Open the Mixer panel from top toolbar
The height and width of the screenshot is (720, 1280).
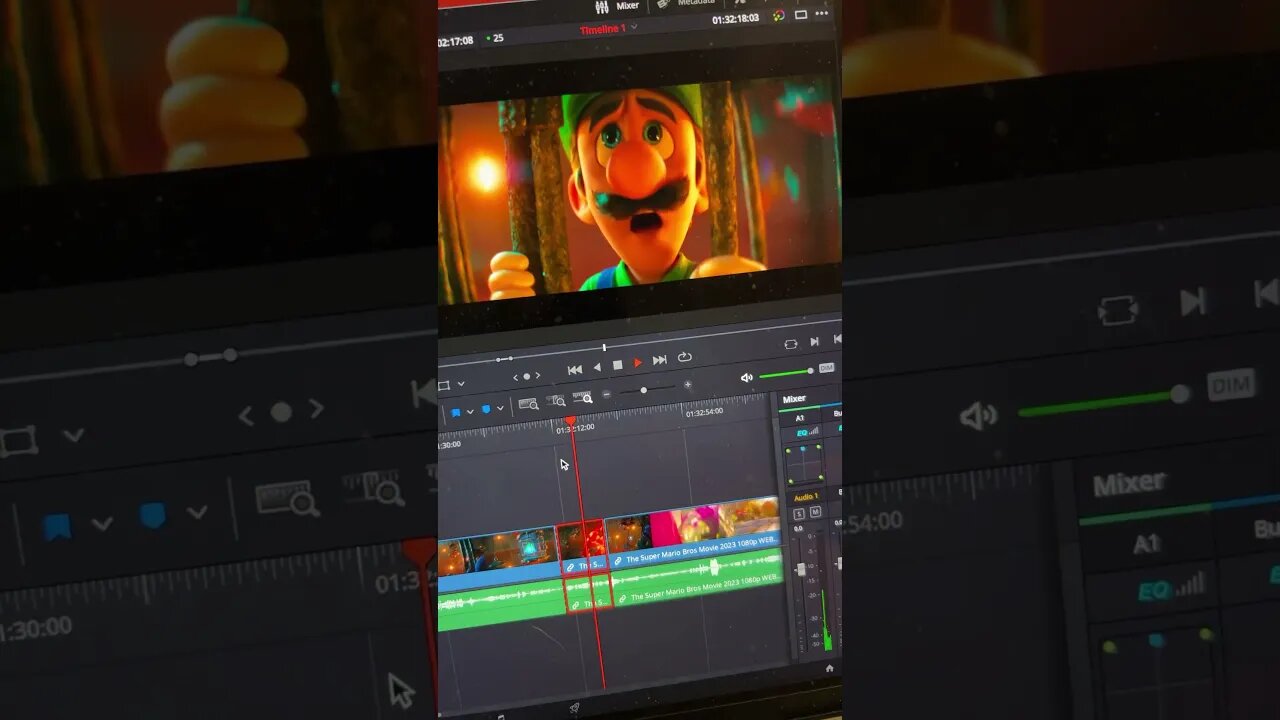point(616,6)
